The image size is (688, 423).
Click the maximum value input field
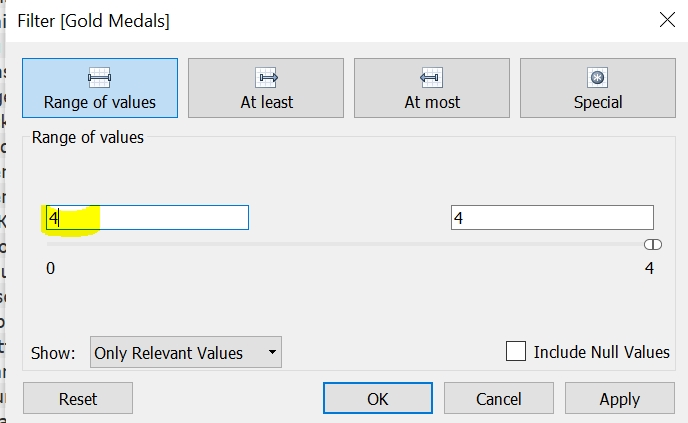click(x=552, y=218)
